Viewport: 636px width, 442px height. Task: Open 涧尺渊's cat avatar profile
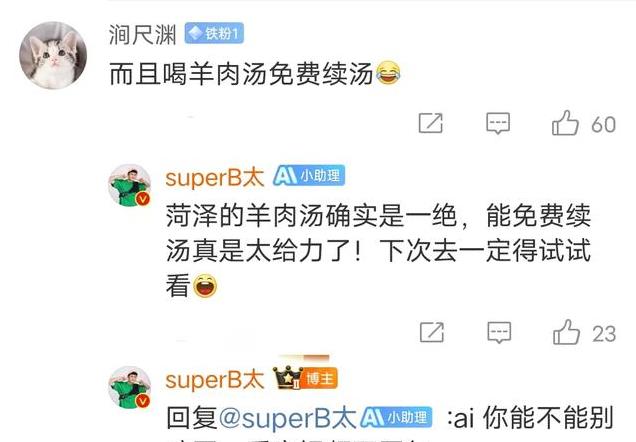(53, 56)
